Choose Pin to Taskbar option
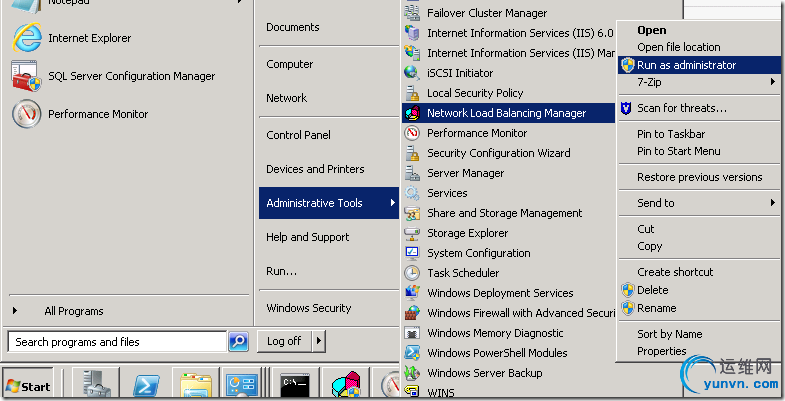 671,134
